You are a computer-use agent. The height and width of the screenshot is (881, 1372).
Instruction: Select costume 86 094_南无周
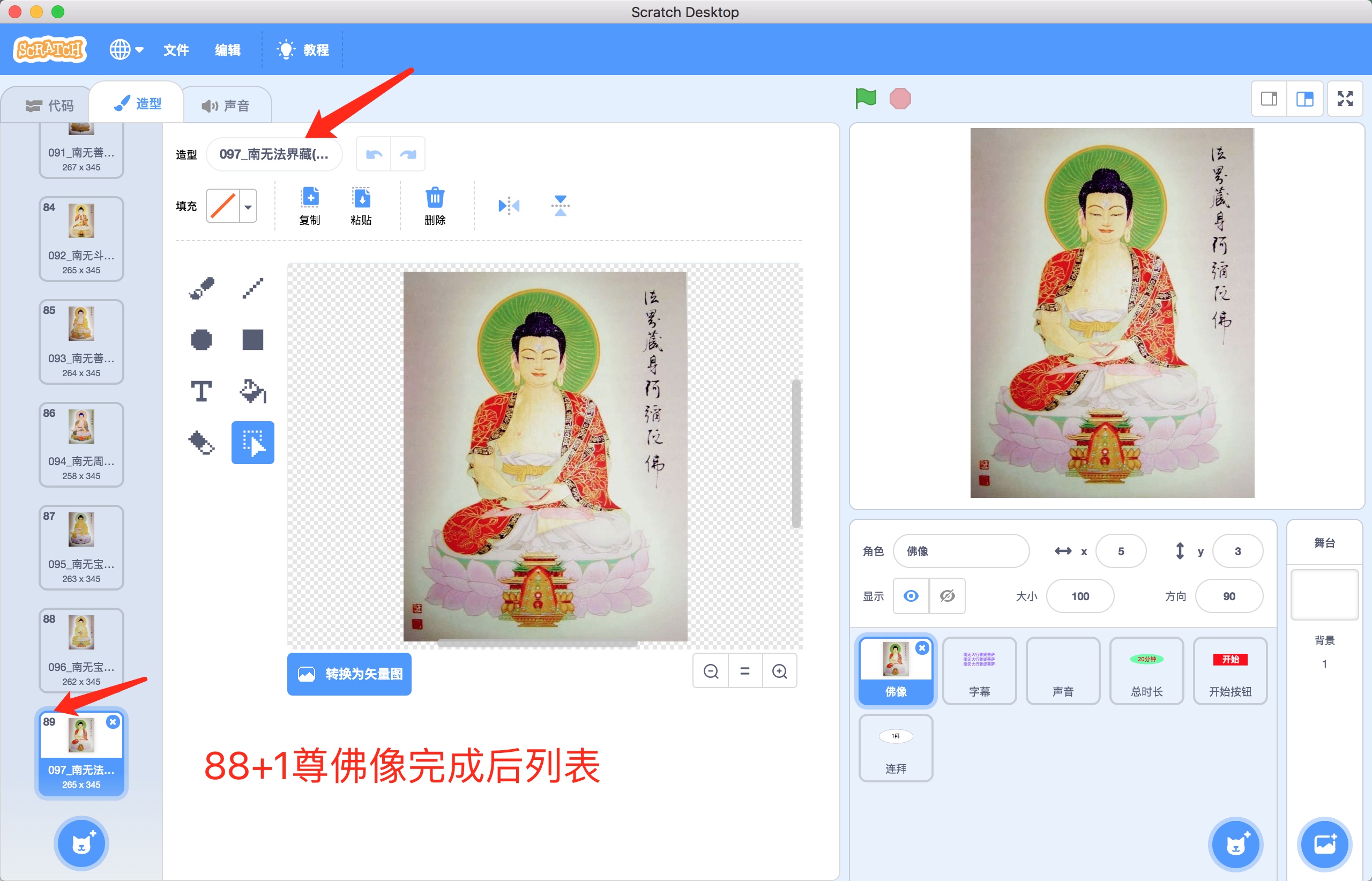(x=81, y=445)
